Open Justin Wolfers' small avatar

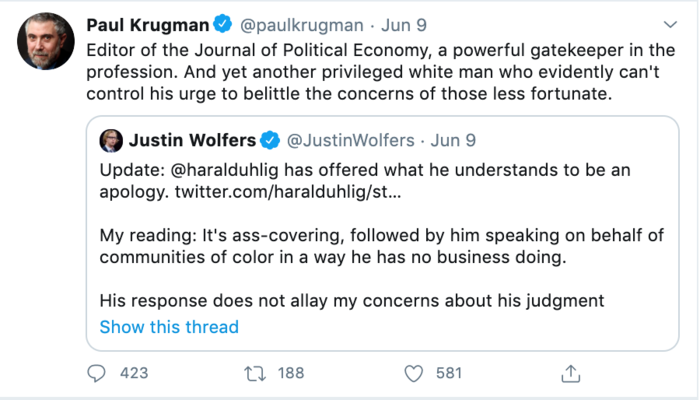click(x=111, y=140)
